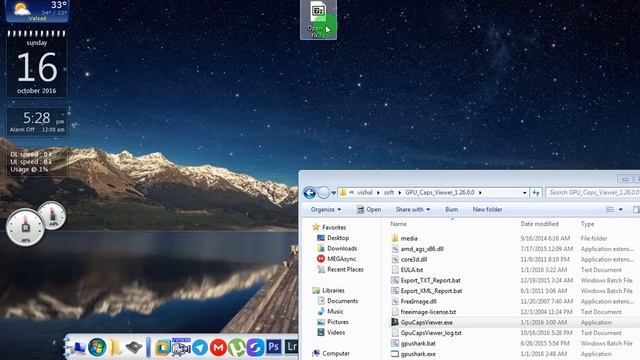Open the grey drive icon in the dock
The width and height of the screenshot is (640, 360).
point(134,348)
